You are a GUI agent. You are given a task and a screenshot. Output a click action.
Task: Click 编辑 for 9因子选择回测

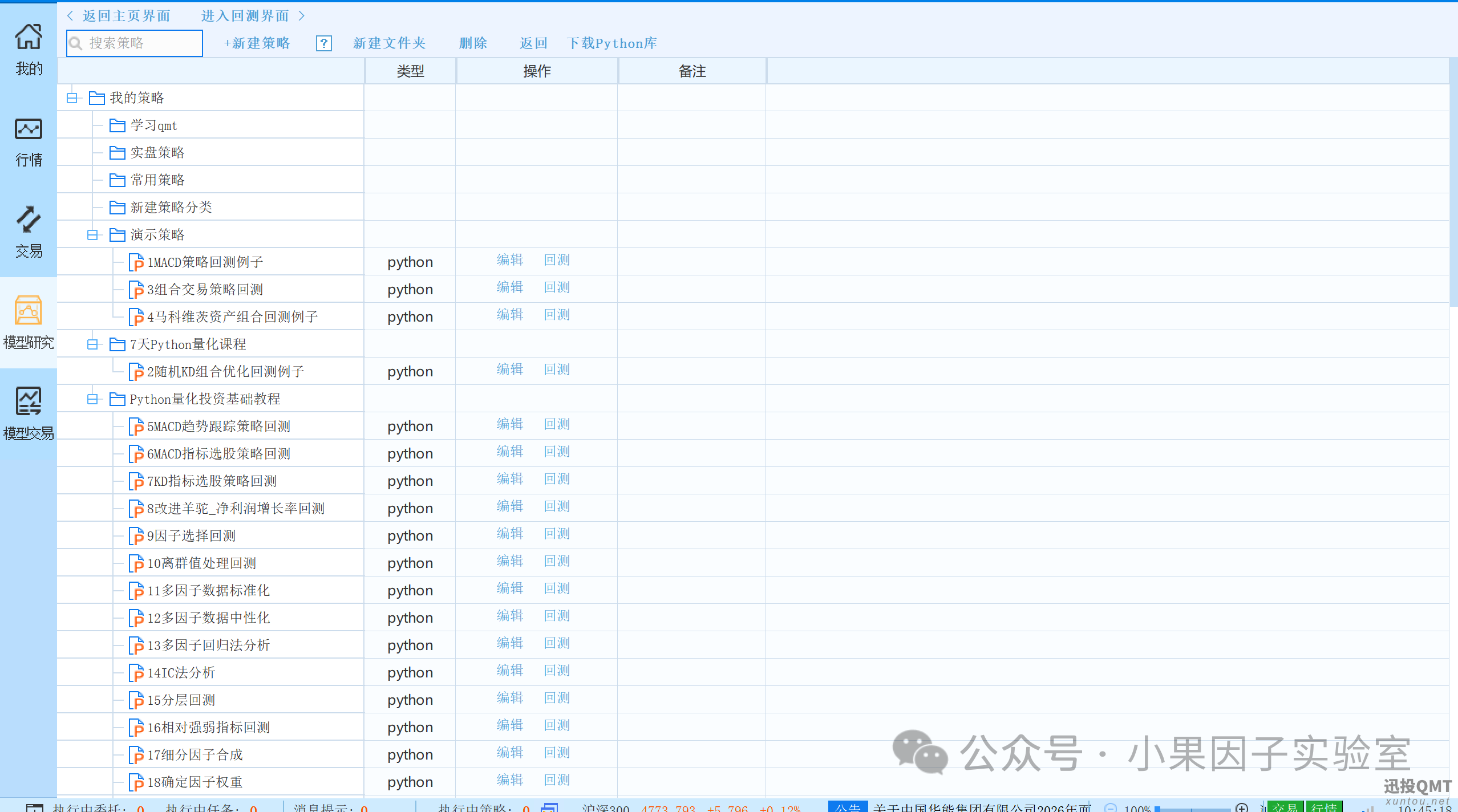(x=509, y=534)
